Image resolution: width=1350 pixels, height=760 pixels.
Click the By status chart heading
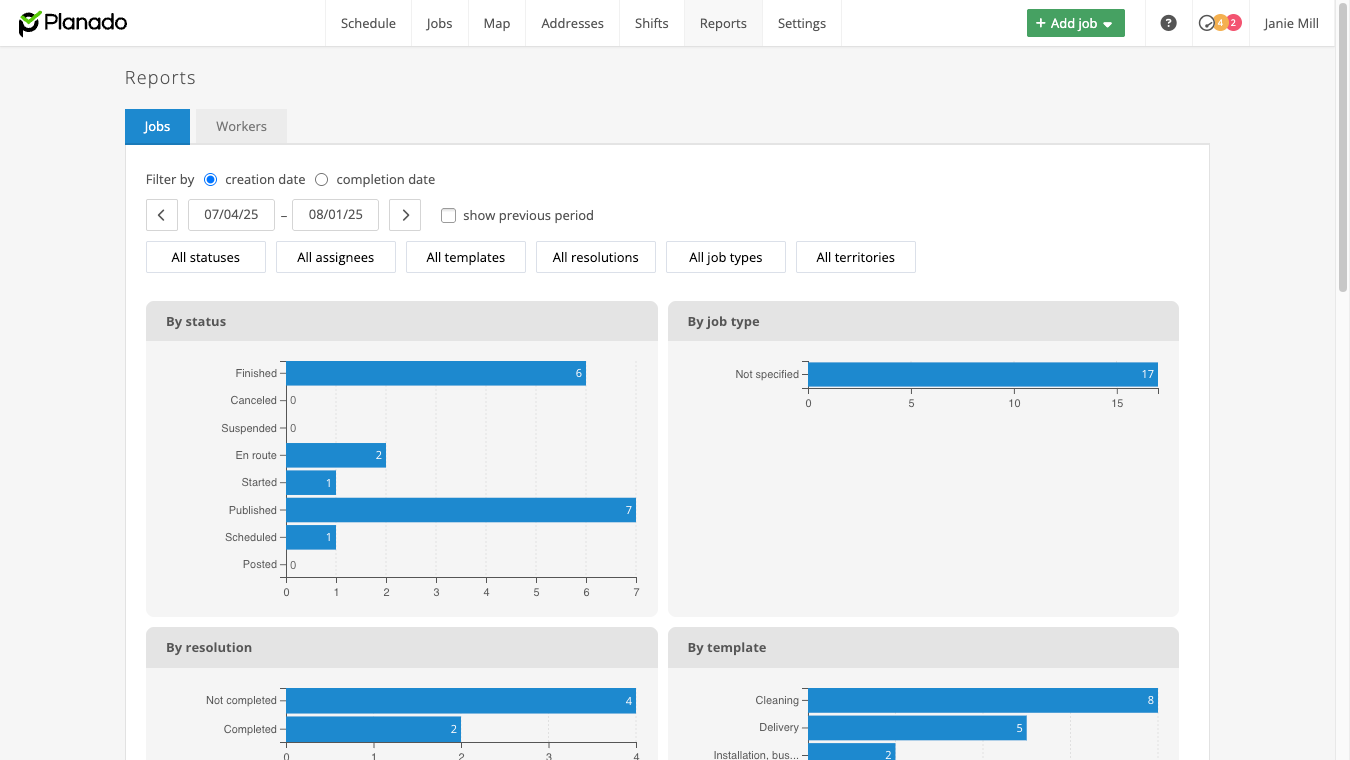(196, 322)
